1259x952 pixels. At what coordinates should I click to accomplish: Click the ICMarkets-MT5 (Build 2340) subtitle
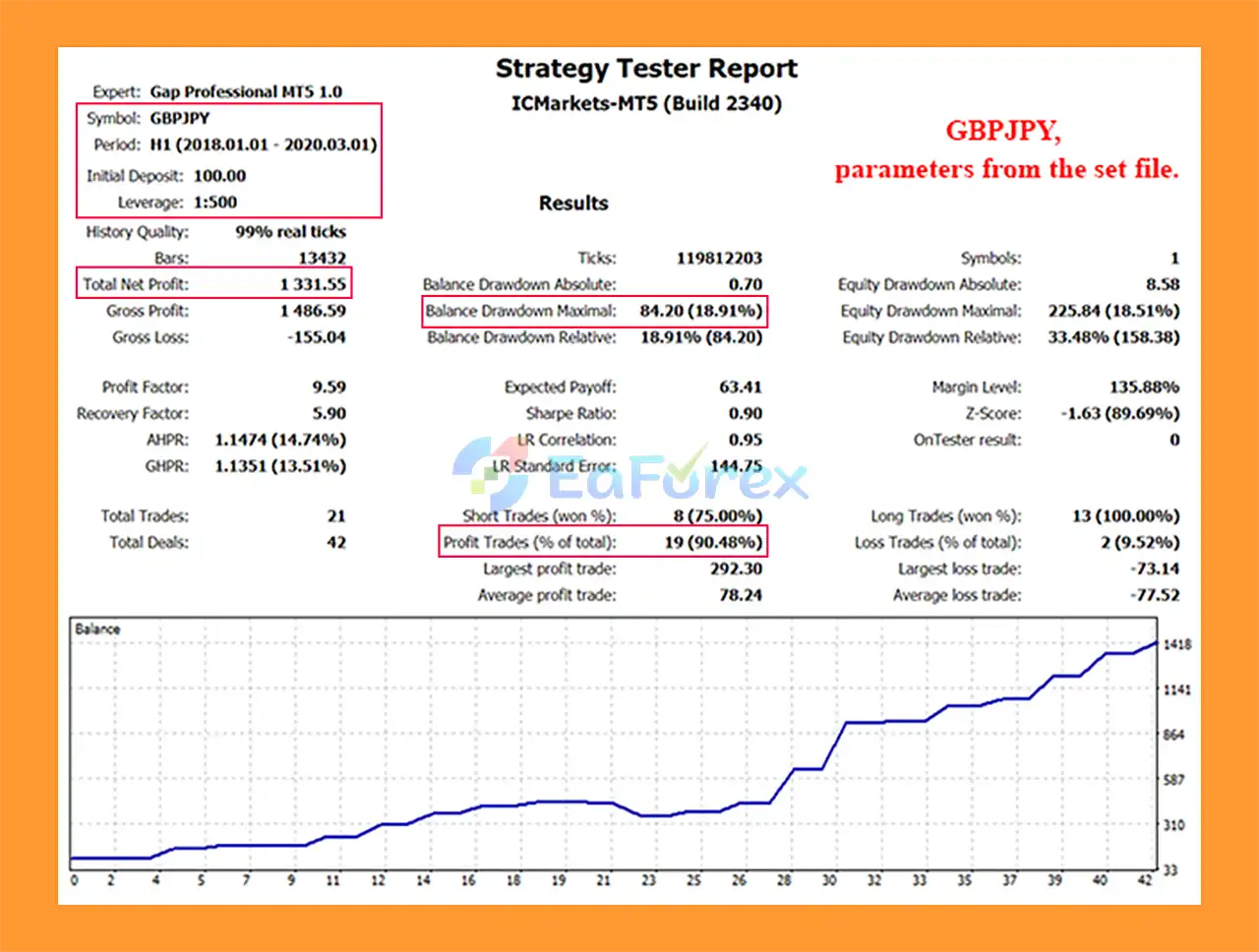646,103
